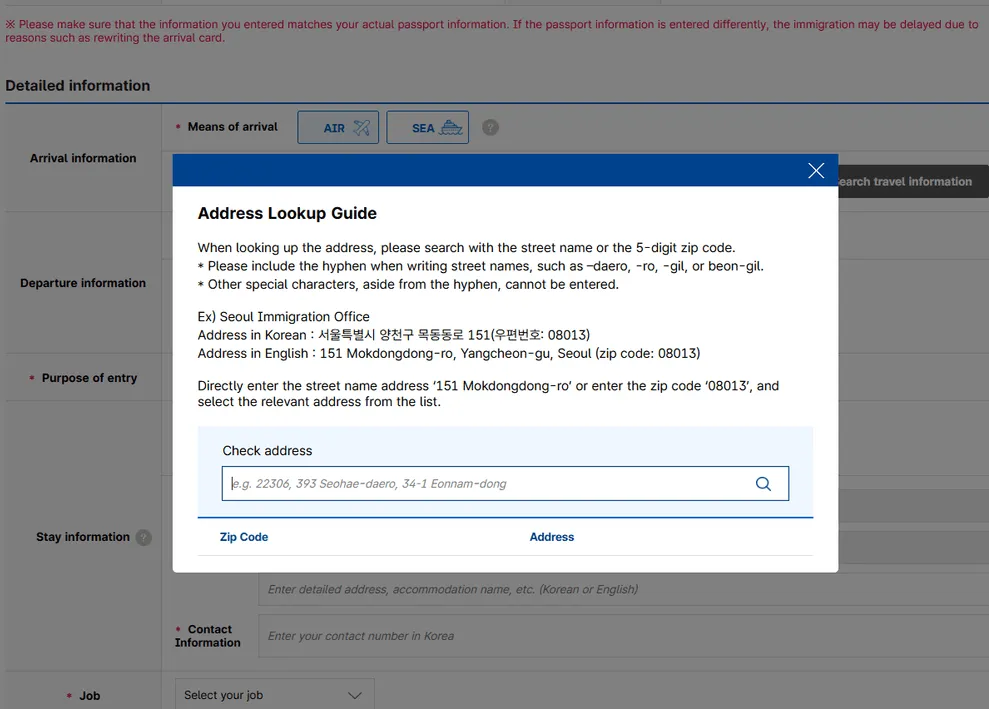Click the Search travel information button
This screenshot has height=709, width=989.
click(x=913, y=182)
